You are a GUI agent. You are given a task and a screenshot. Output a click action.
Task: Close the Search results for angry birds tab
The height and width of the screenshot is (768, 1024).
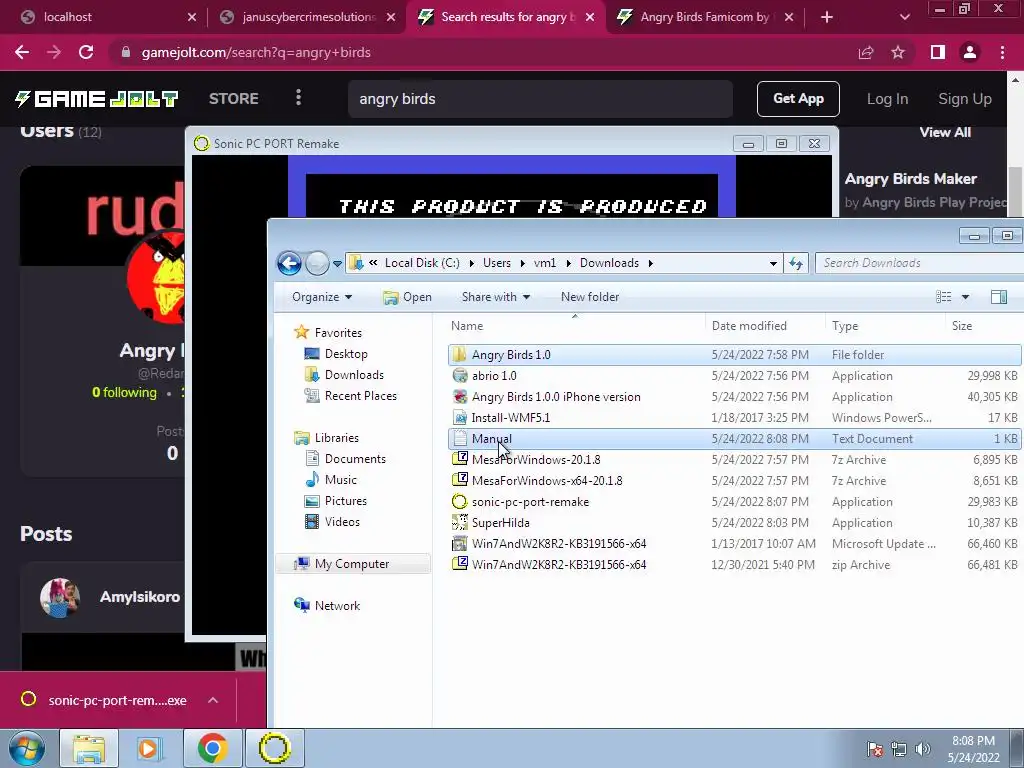pos(590,17)
